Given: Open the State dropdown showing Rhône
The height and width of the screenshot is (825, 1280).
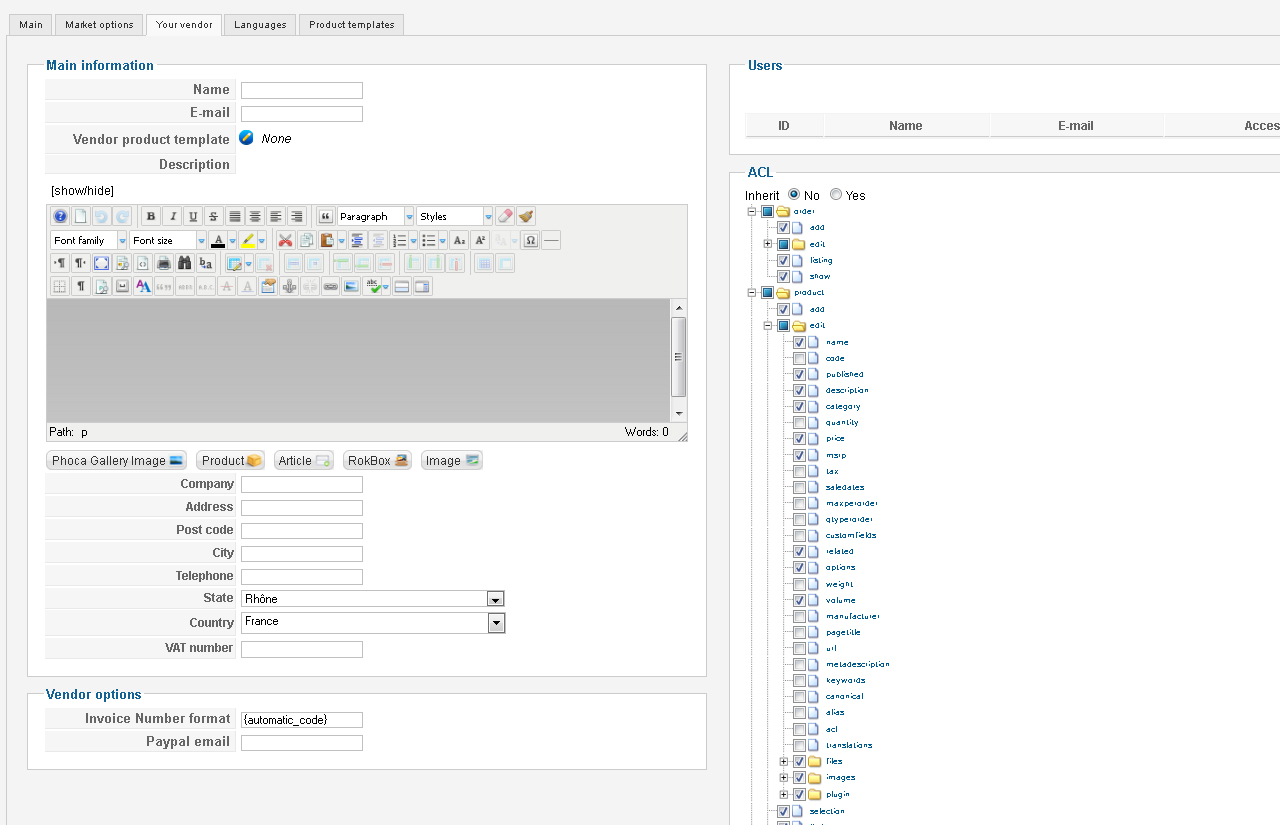Looking at the screenshot, I should pos(495,599).
